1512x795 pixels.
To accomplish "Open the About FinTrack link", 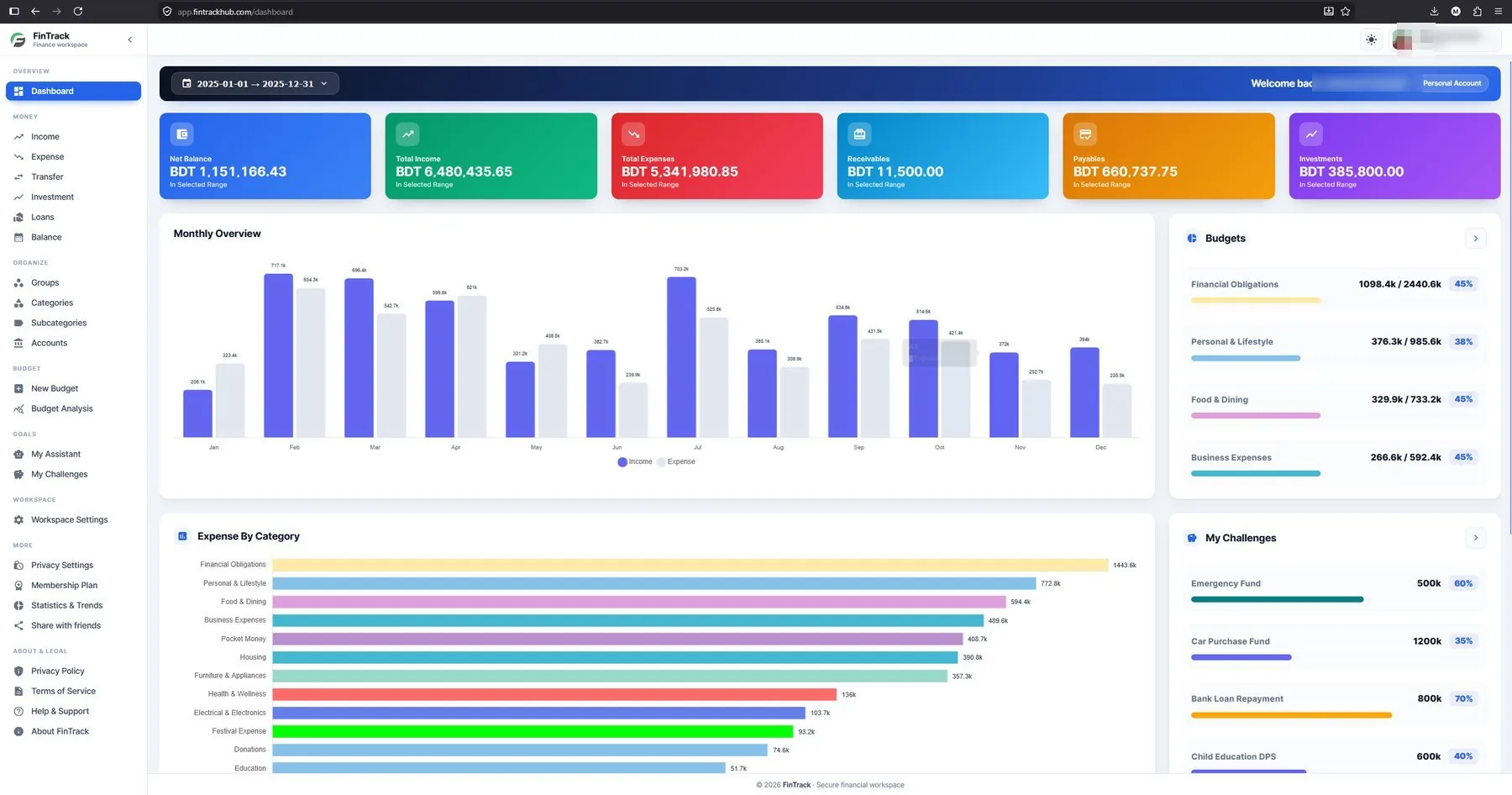I will pyautogui.click(x=60, y=731).
